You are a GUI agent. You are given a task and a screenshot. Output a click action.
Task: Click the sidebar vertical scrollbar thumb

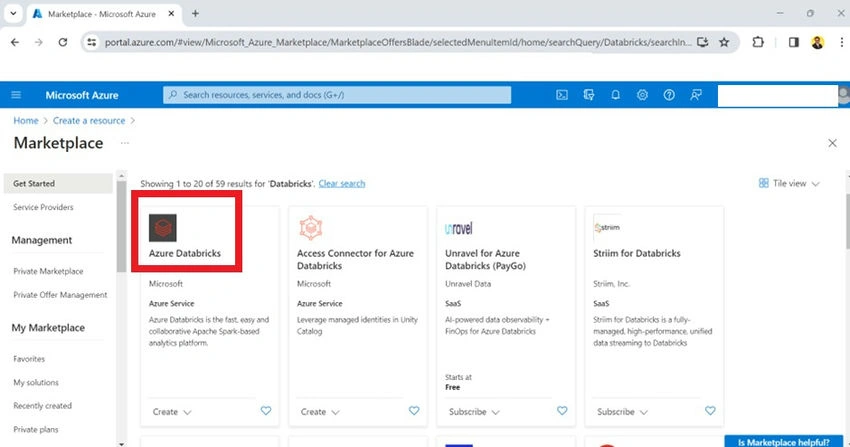click(121, 226)
